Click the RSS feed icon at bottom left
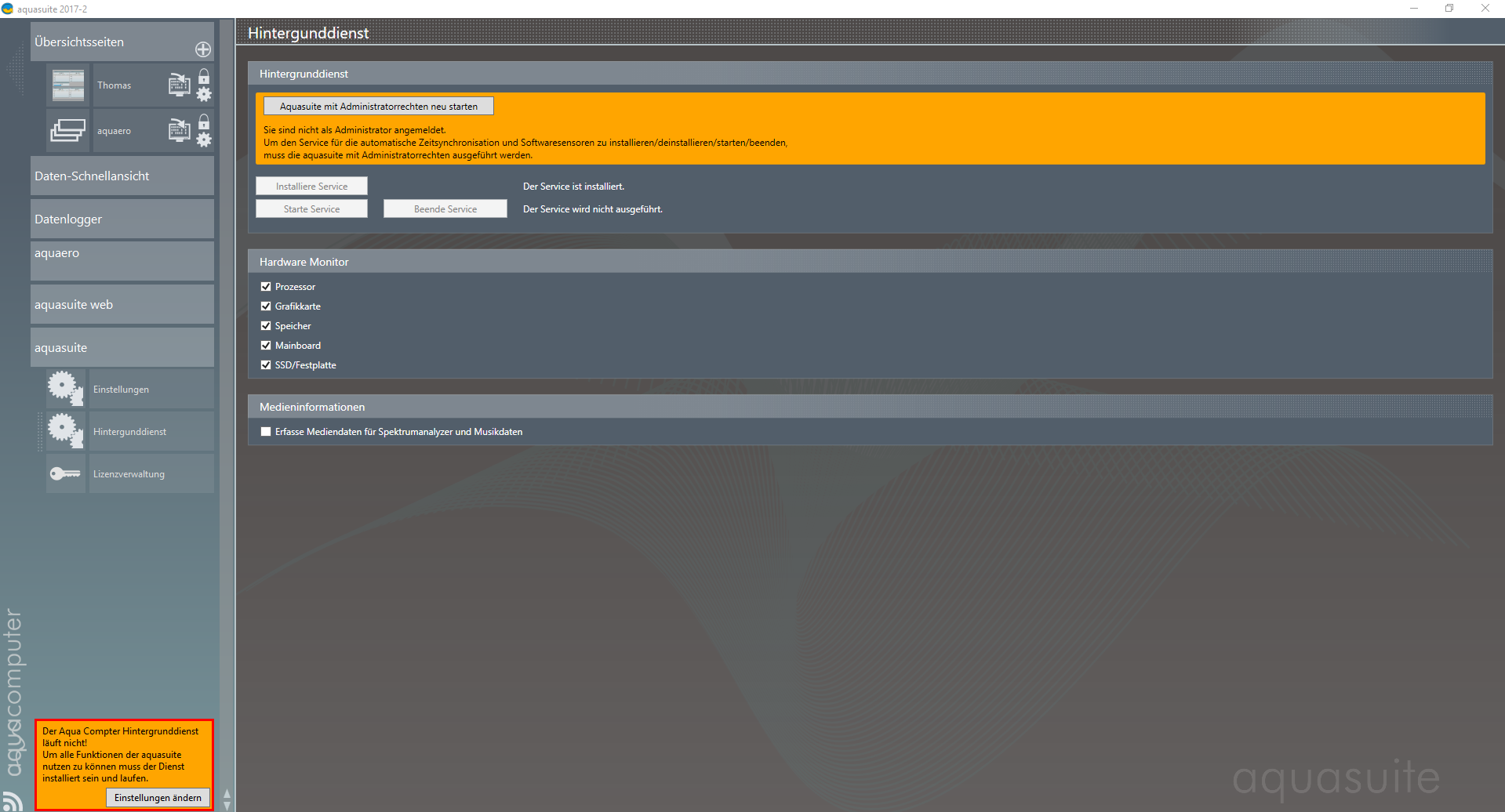1505x812 pixels. click(12, 802)
